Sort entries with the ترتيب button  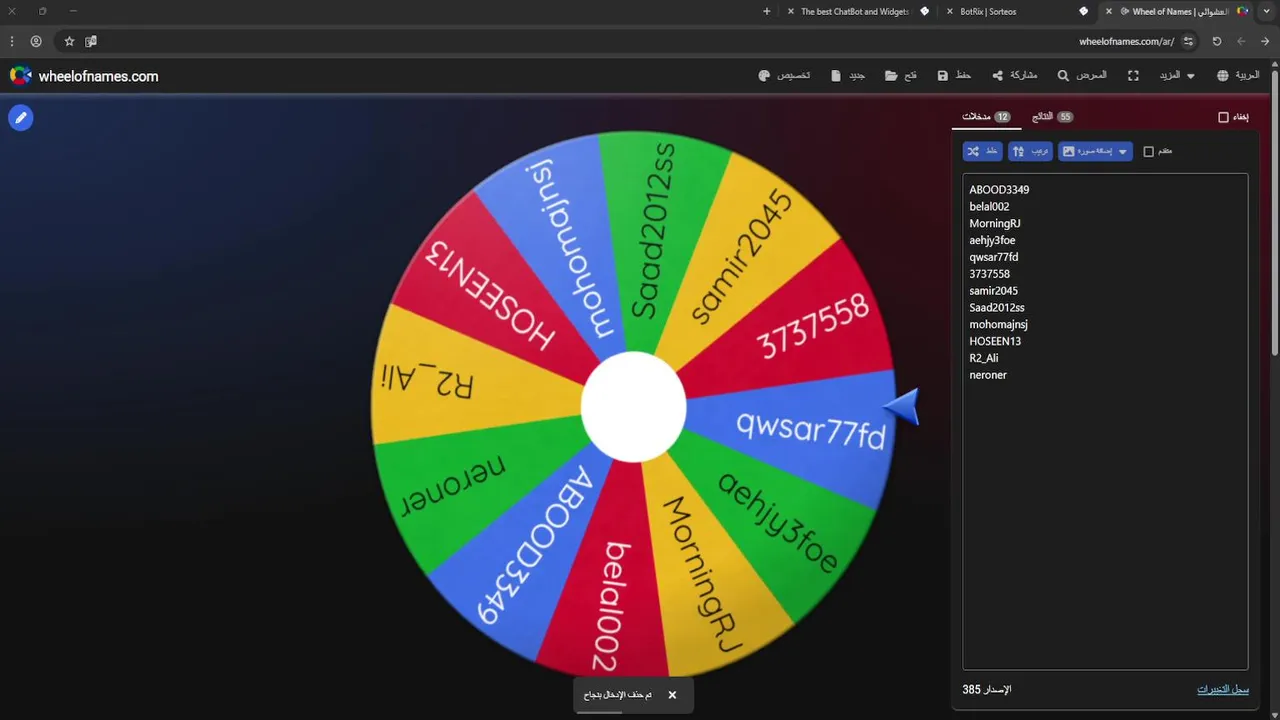(1030, 151)
